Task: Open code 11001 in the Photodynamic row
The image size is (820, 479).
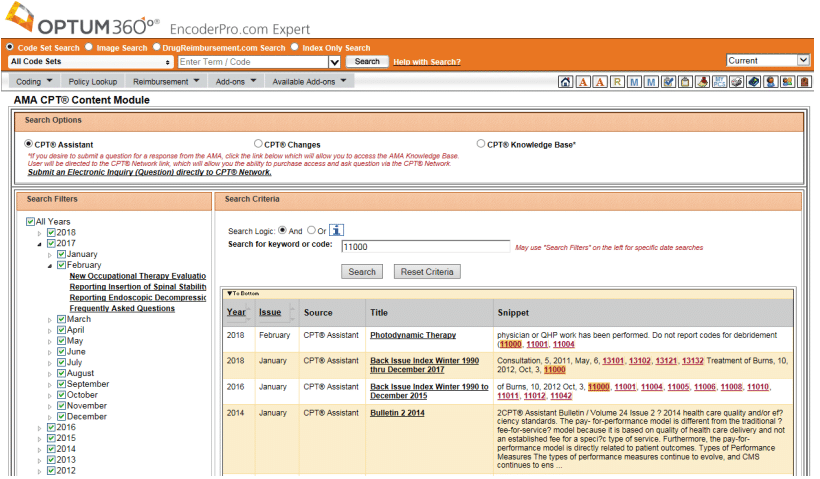Action: point(537,345)
